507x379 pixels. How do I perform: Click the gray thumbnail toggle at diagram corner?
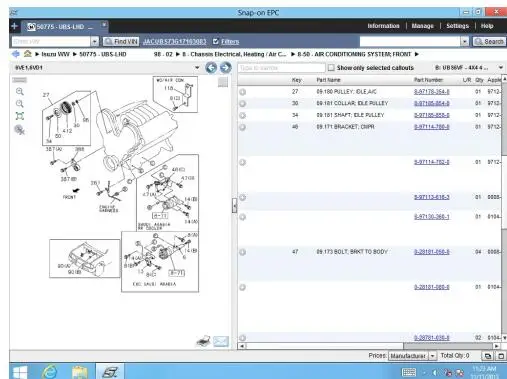223,82
